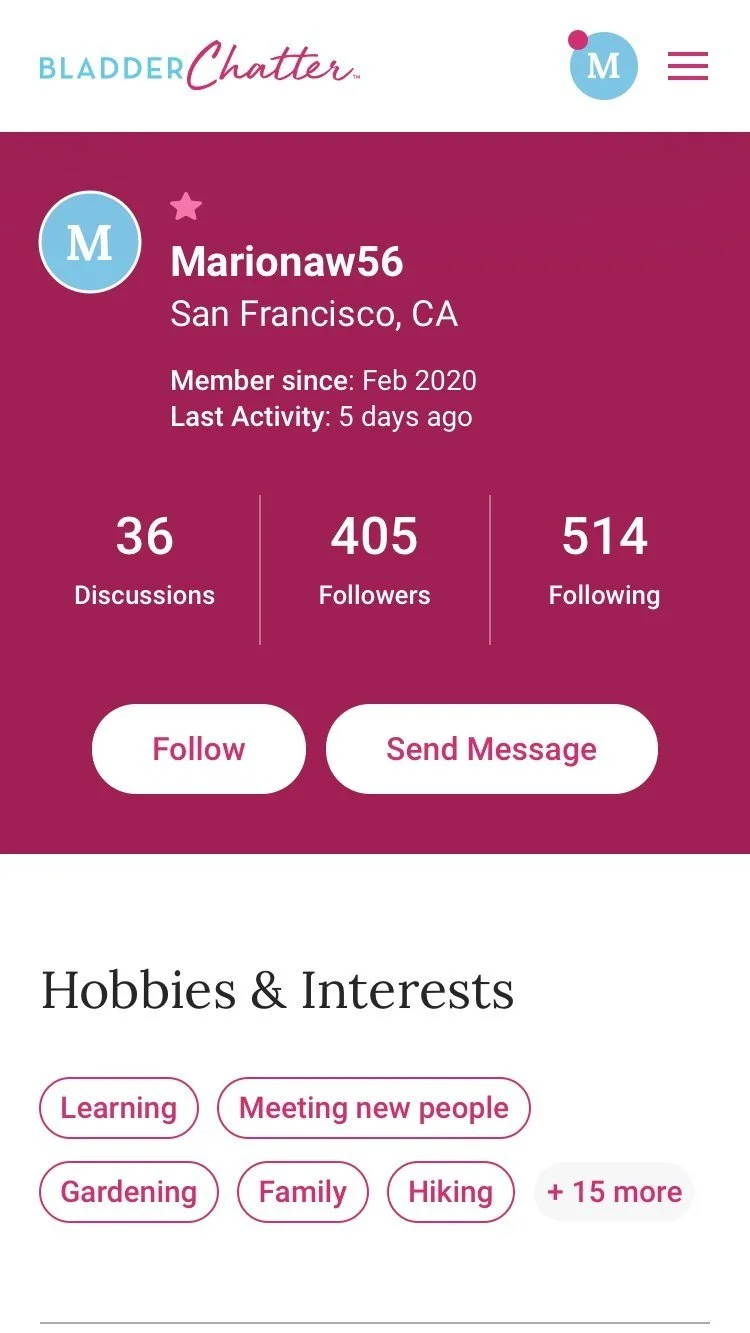The width and height of the screenshot is (750, 1333).
Task: Click the pink notification dot on avatar
Action: tap(577, 40)
